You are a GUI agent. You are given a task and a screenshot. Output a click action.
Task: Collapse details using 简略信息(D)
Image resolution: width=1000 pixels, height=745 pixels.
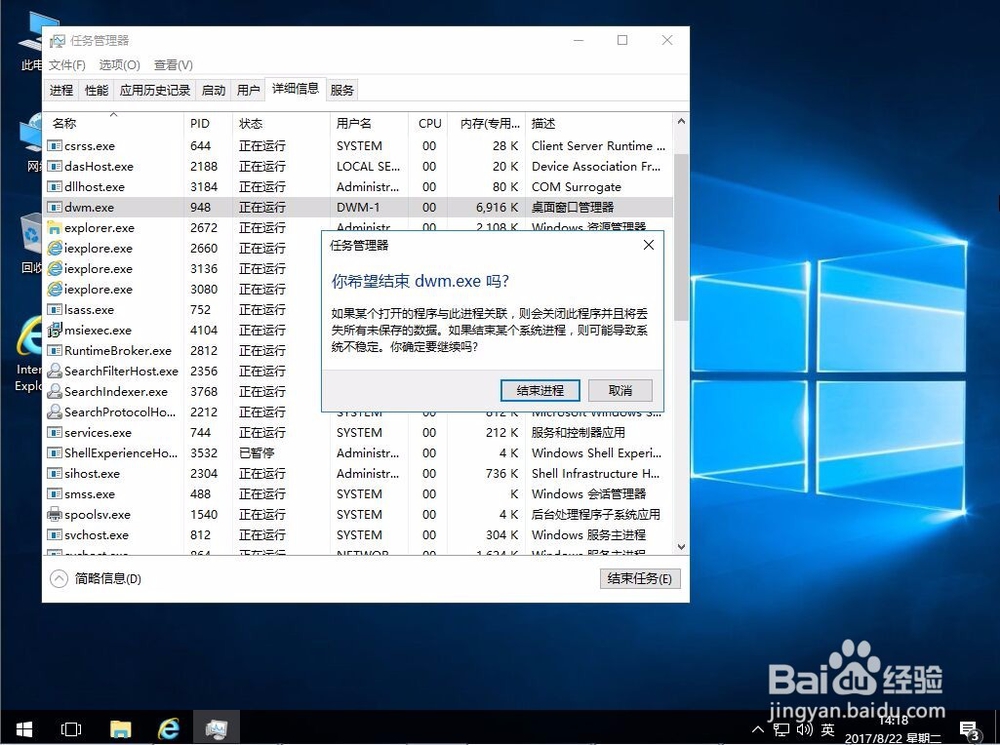pos(96,578)
